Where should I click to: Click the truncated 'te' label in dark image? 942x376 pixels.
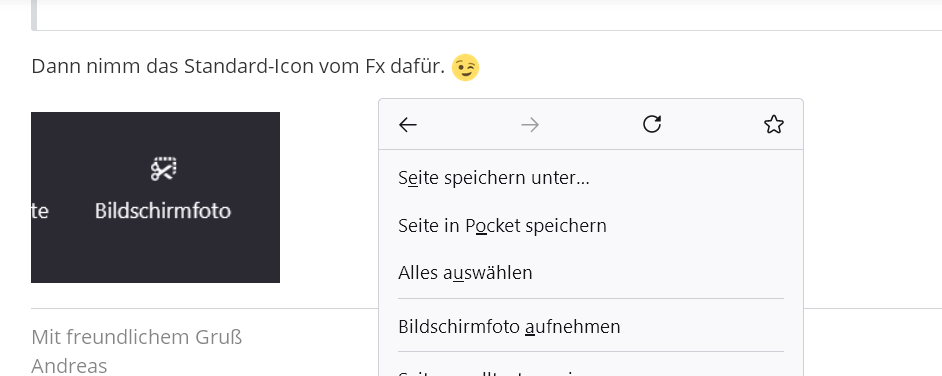40,211
